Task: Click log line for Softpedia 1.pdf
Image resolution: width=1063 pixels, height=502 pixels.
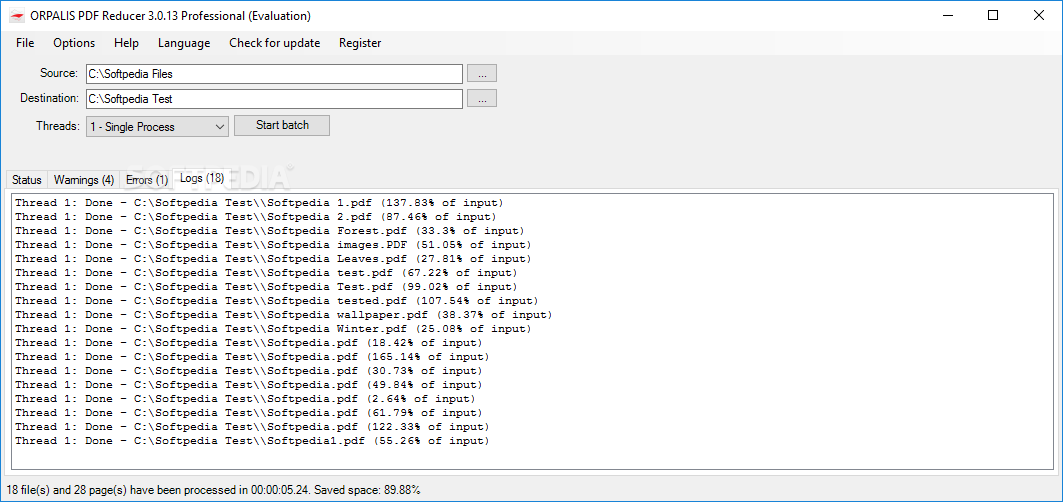Action: (x=259, y=203)
